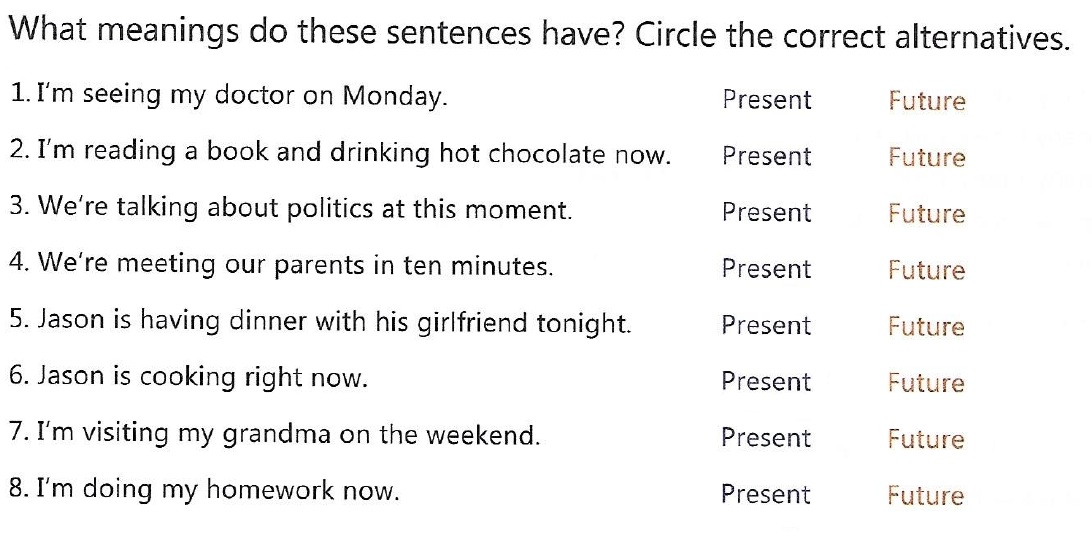Choose Future for doing my homework sentence

point(926,496)
